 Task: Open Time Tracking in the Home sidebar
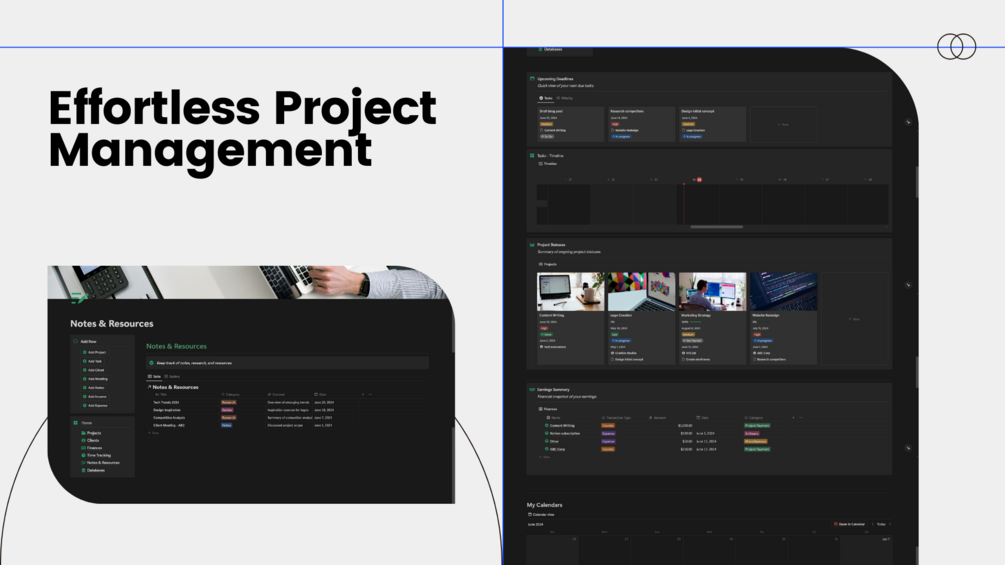[96, 455]
